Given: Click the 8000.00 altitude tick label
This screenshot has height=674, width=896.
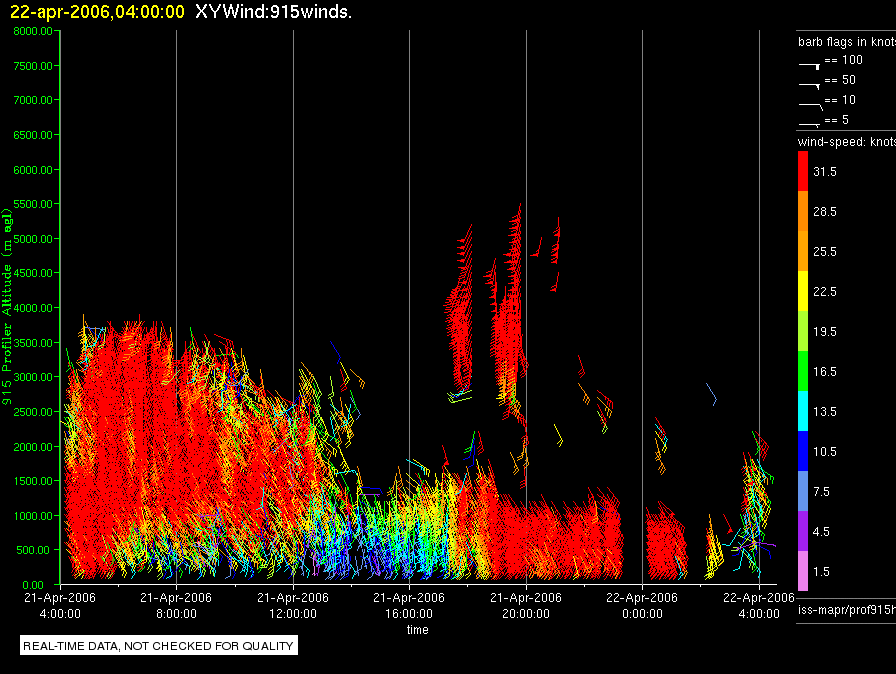Looking at the screenshot, I should (33, 31).
